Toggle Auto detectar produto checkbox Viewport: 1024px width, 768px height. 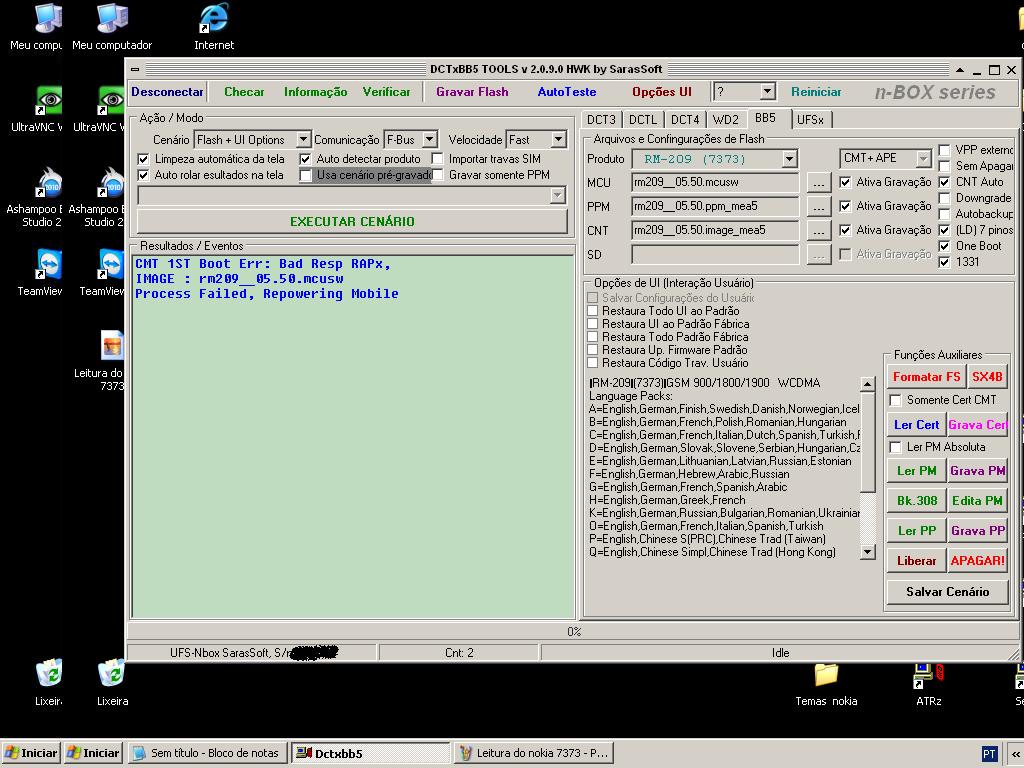tap(306, 159)
